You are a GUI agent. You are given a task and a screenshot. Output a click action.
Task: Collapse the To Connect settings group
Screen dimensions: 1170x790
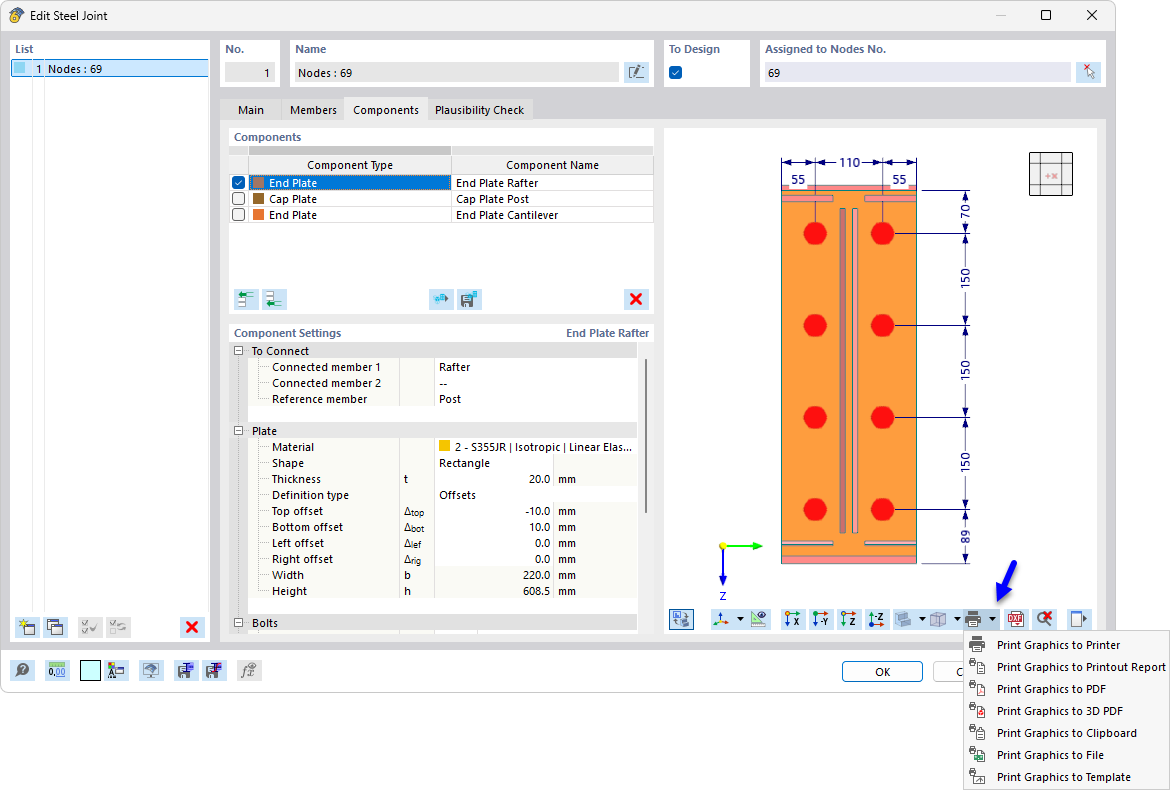point(239,351)
